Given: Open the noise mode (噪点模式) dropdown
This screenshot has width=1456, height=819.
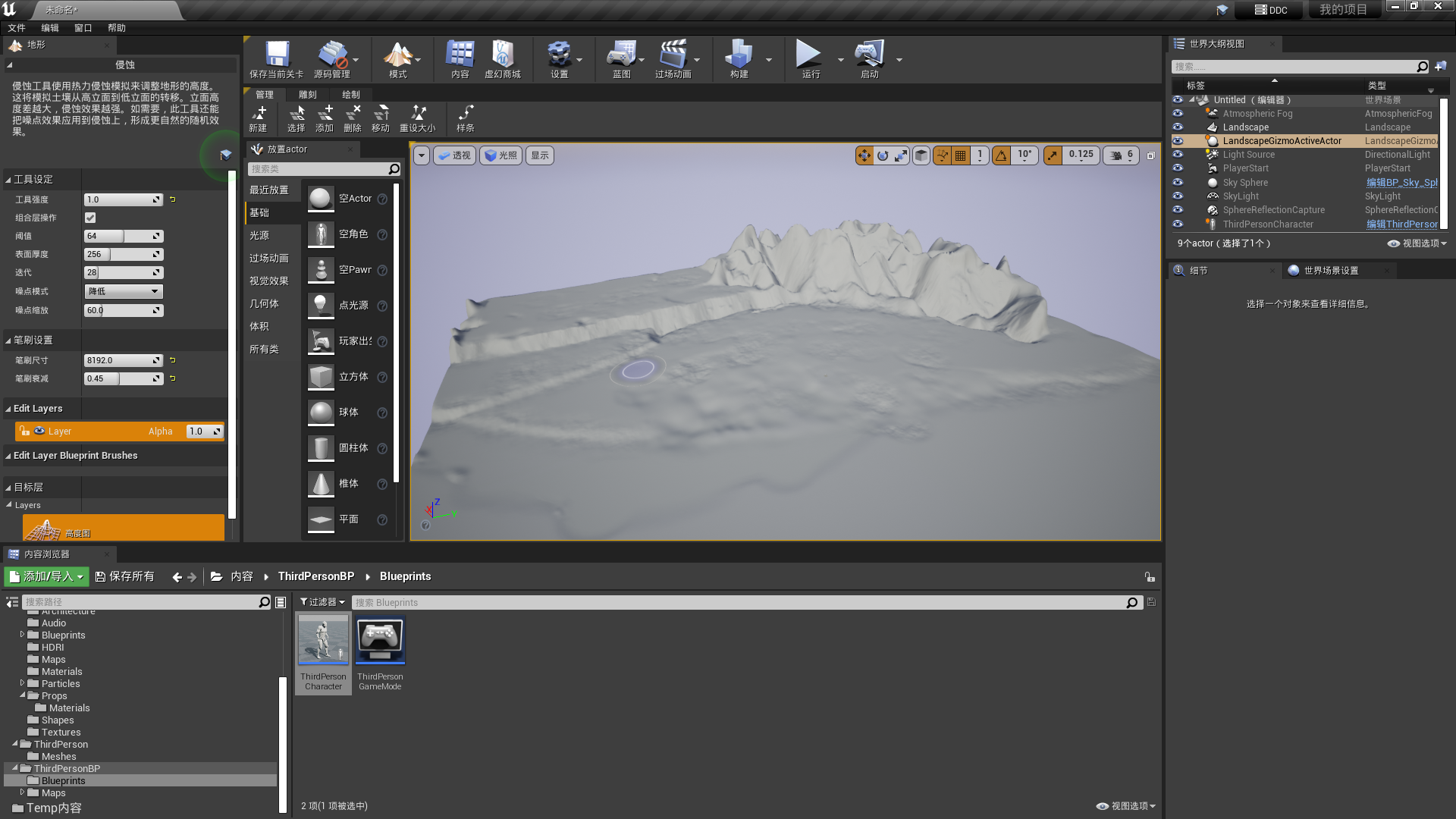Looking at the screenshot, I should click(x=124, y=291).
